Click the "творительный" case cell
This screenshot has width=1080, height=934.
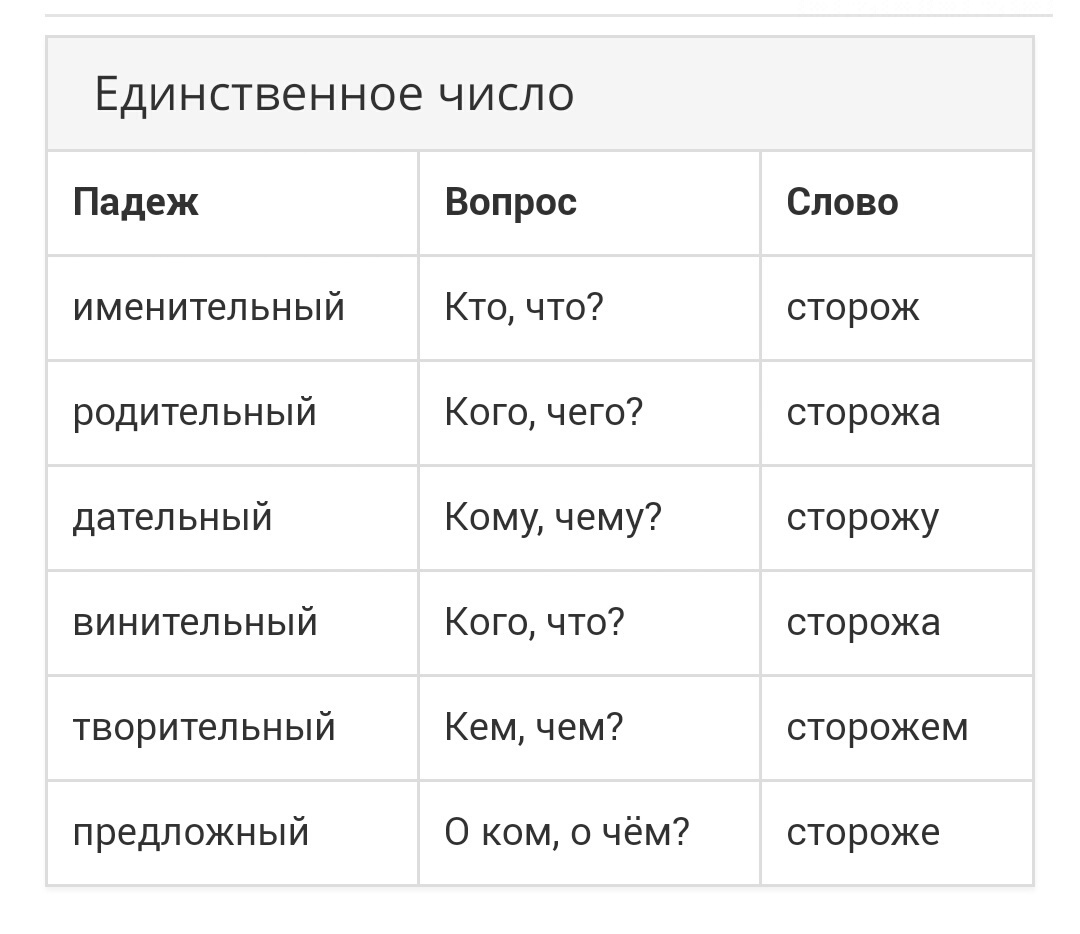[204, 727]
